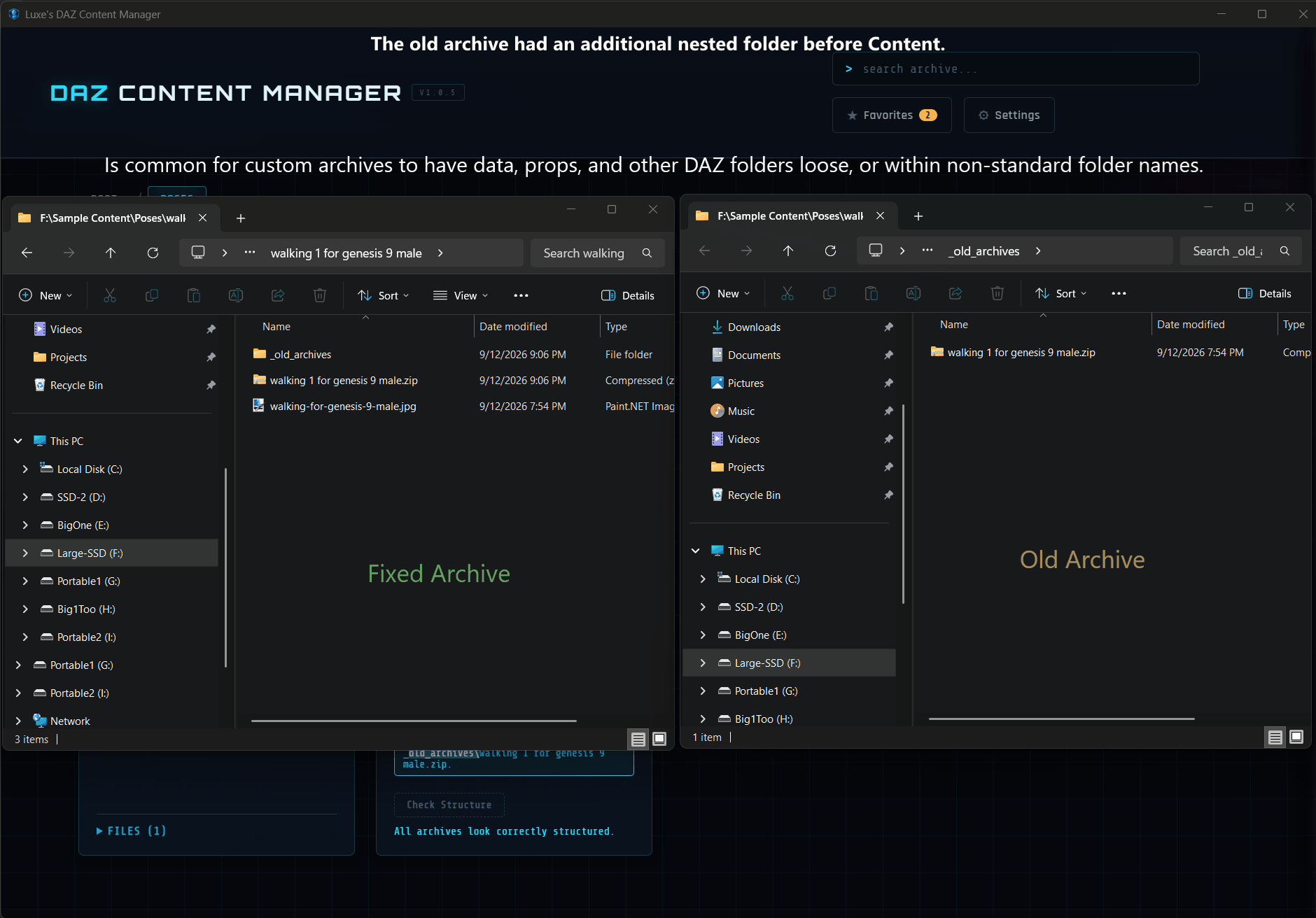Image resolution: width=1316 pixels, height=918 pixels.
Task: Click New button in Fixed Archive window
Action: tap(45, 295)
